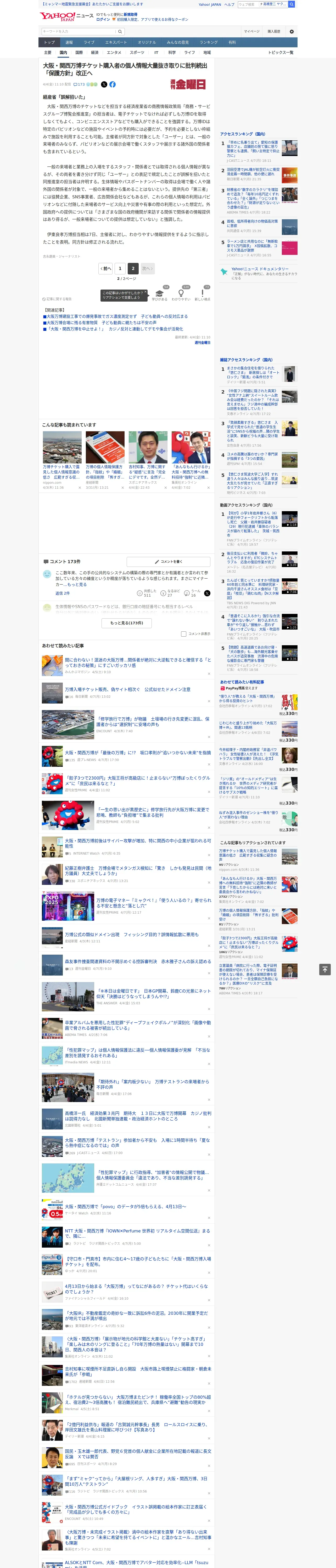Open the ライブ tab in dark nav bar
Viewport: 336px width, 1568px height.
[89, 43]
